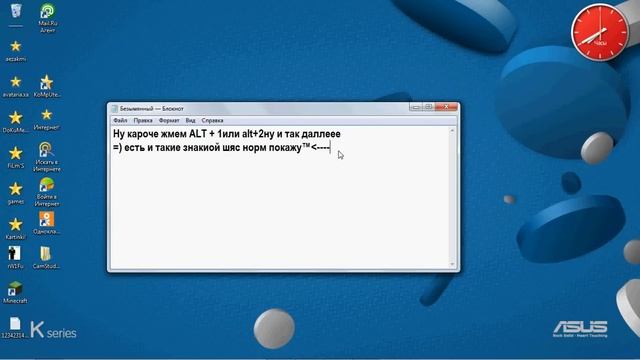Select the games star folder icon
The width and height of the screenshot is (640, 360).
tap(16, 189)
